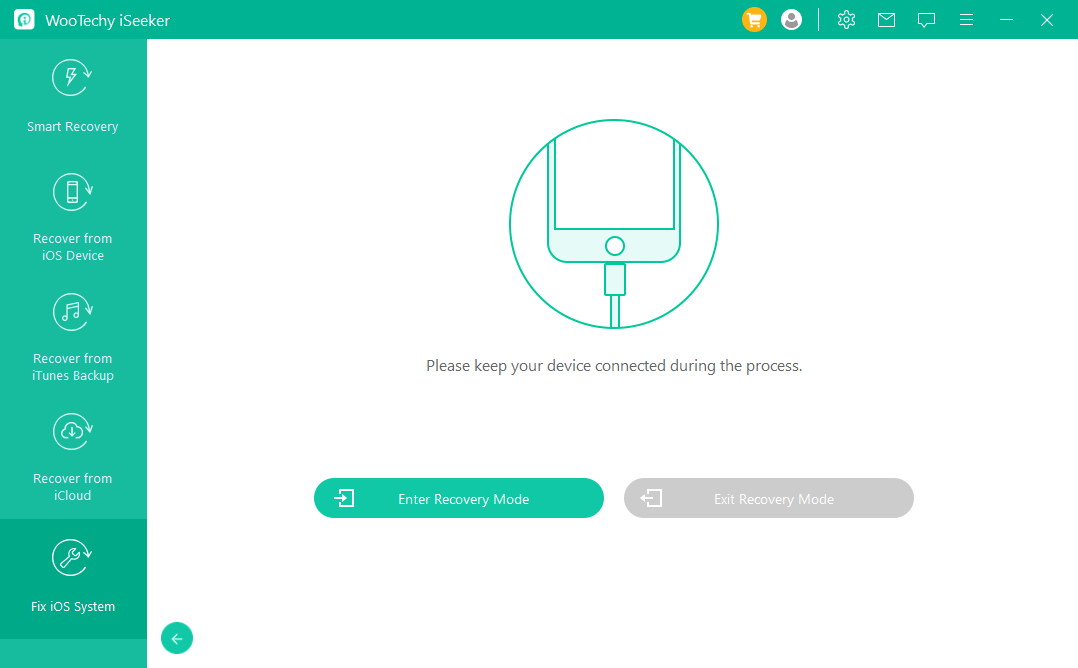Click the connected iPhone illustration
The width and height of the screenshot is (1078, 668).
(x=614, y=224)
